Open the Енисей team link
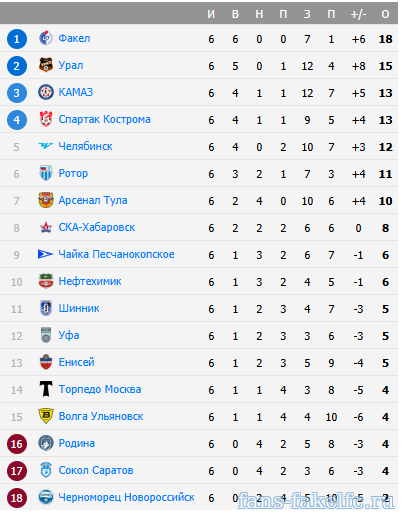The height and width of the screenshot is (519, 405). [77, 362]
